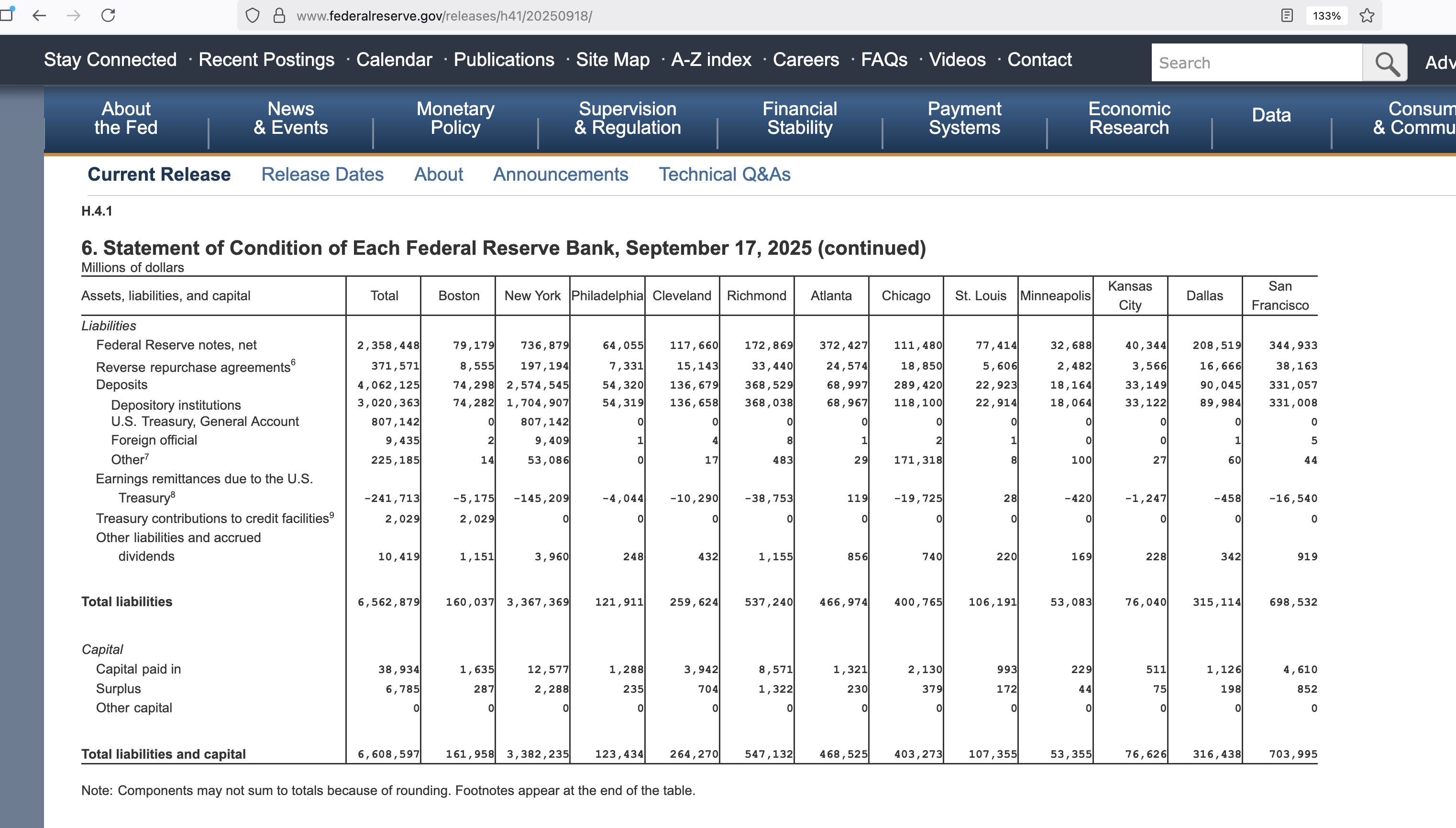The image size is (1456, 828).
Task: Click the Recent Postings link
Action: coord(266,60)
